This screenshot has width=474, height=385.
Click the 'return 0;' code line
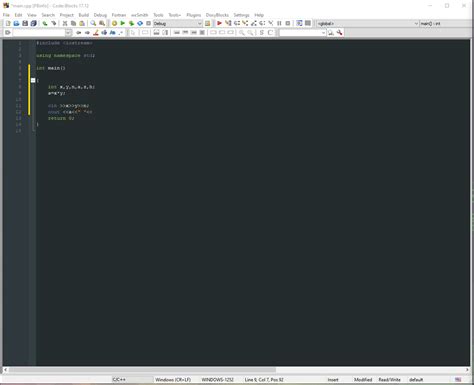pyautogui.click(x=61, y=118)
